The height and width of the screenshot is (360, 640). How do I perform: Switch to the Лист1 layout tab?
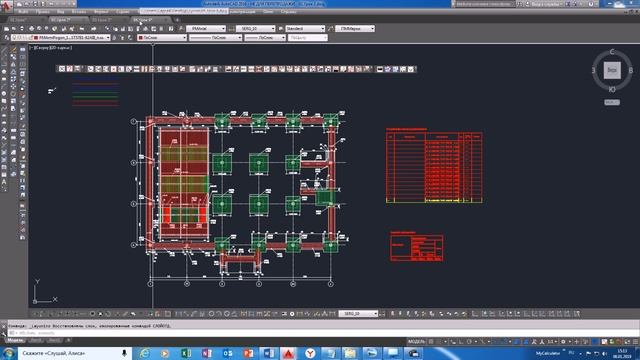click(36, 340)
